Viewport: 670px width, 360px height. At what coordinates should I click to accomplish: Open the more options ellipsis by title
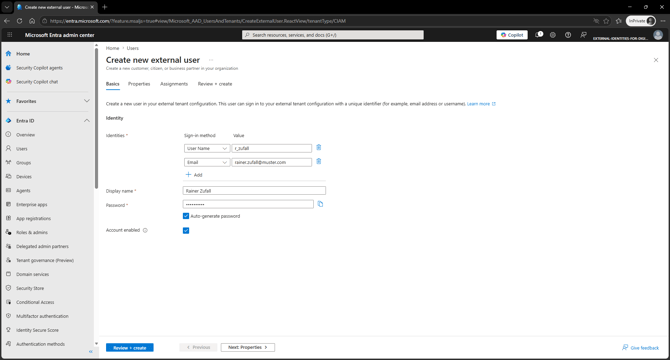[211, 60]
